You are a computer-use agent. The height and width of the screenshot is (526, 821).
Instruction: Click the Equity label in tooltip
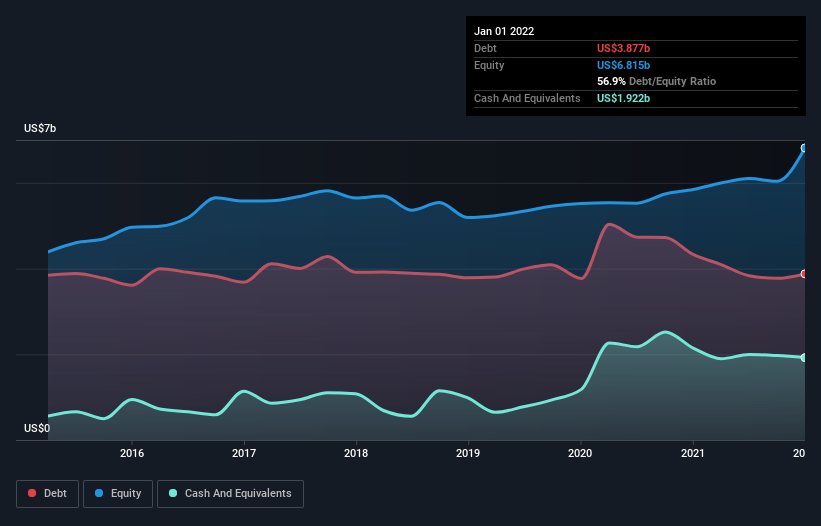[x=489, y=65]
